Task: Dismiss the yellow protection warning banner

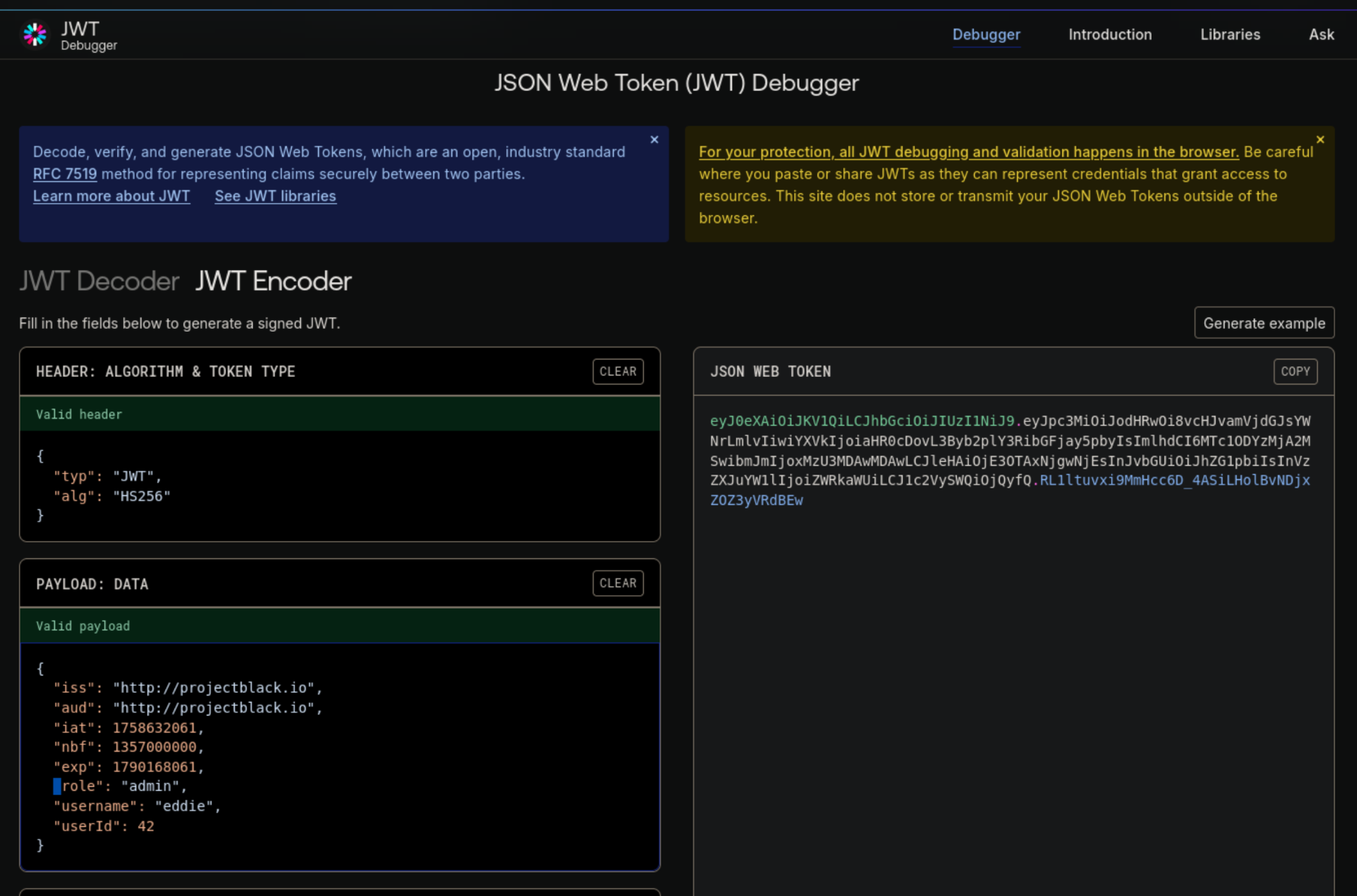Action: pyautogui.click(x=1319, y=140)
